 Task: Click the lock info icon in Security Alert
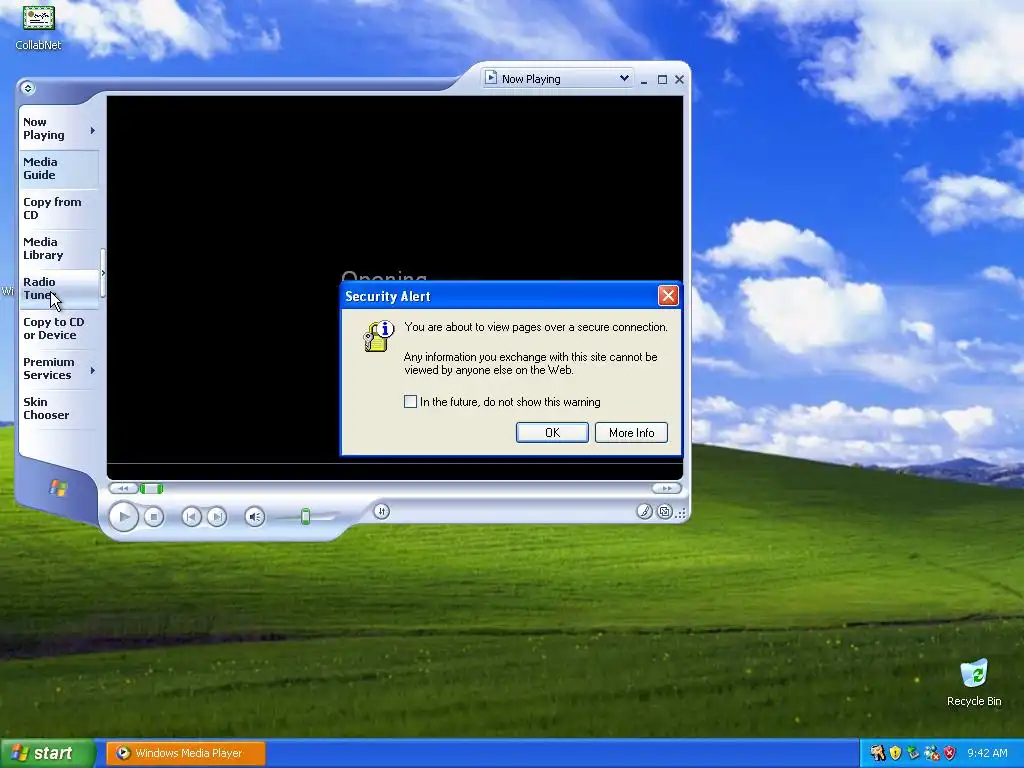(379, 336)
